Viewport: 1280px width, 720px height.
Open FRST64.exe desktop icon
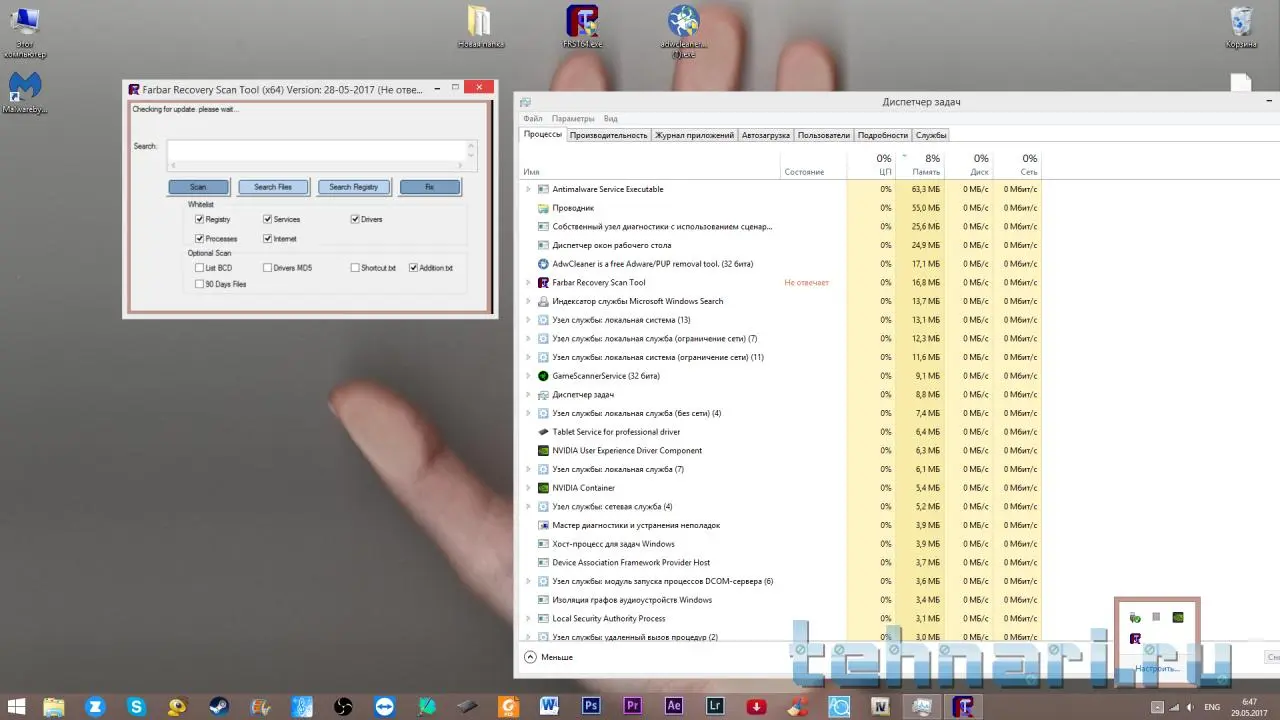[582, 23]
